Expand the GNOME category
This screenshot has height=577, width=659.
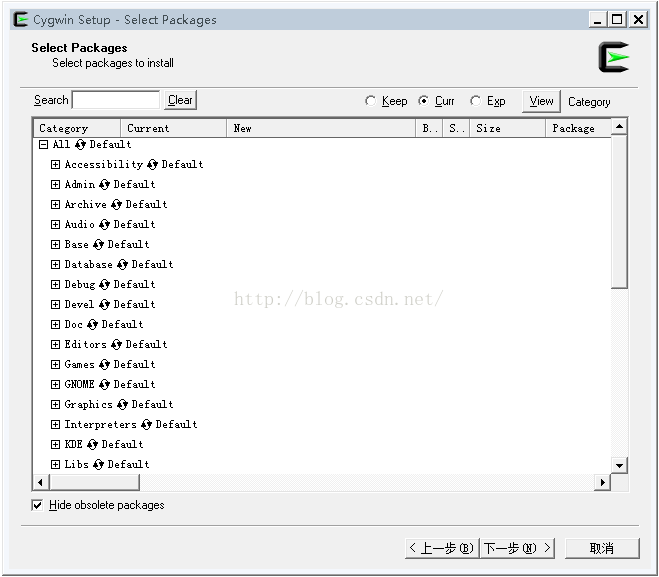tap(55, 385)
